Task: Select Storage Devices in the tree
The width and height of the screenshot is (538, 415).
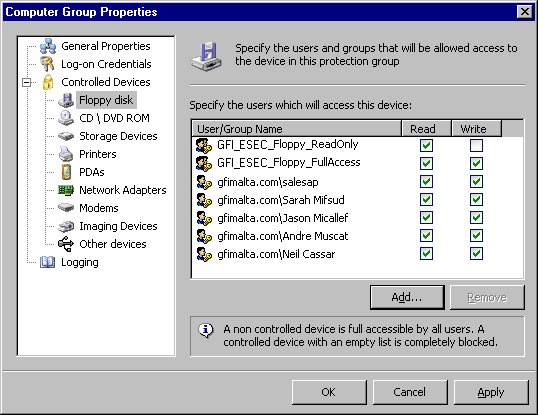Action: point(118,136)
